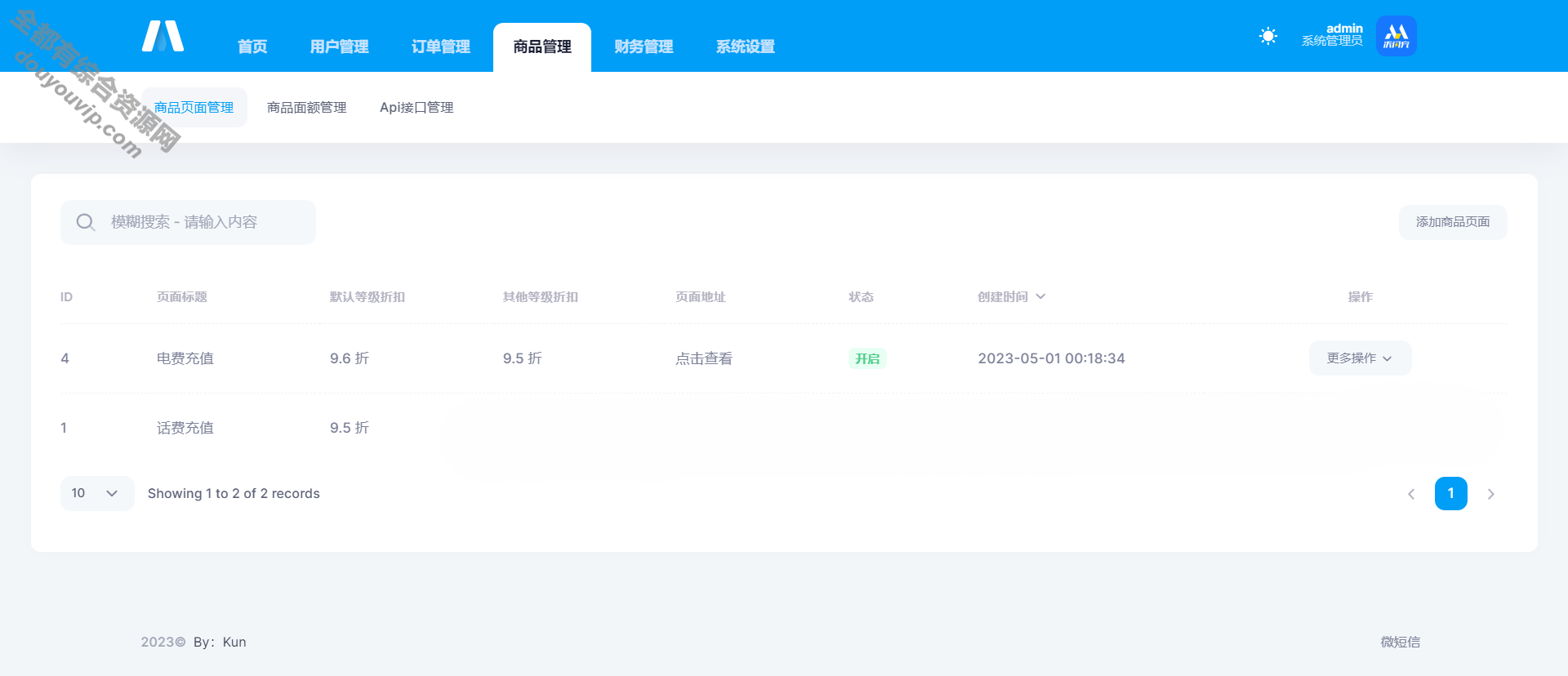Click the site logo in header
This screenshot has height=676, width=1568.
(163, 36)
